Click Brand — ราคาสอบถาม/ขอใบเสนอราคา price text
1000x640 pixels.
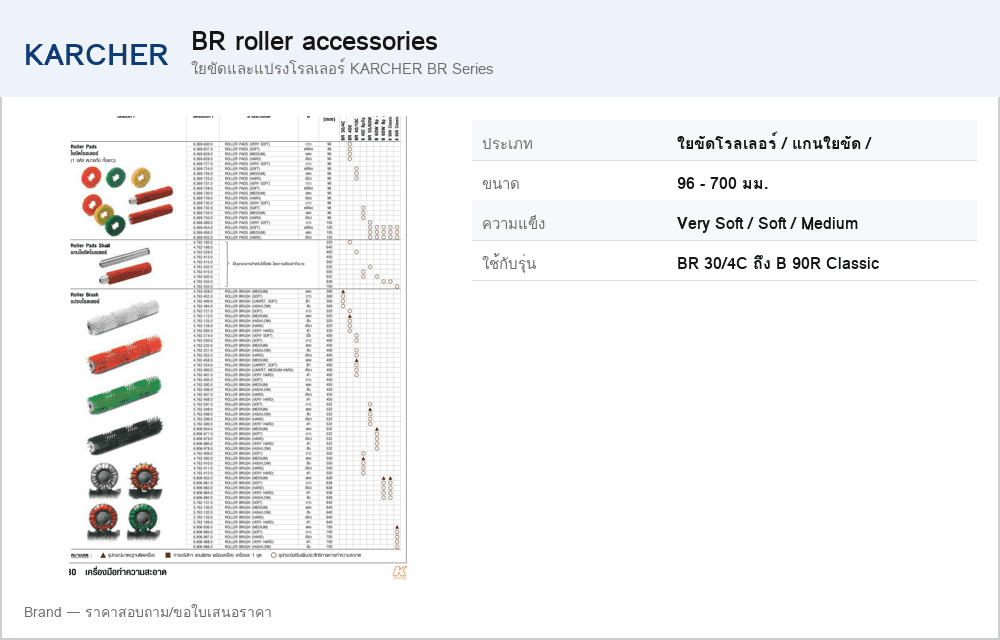point(148,613)
